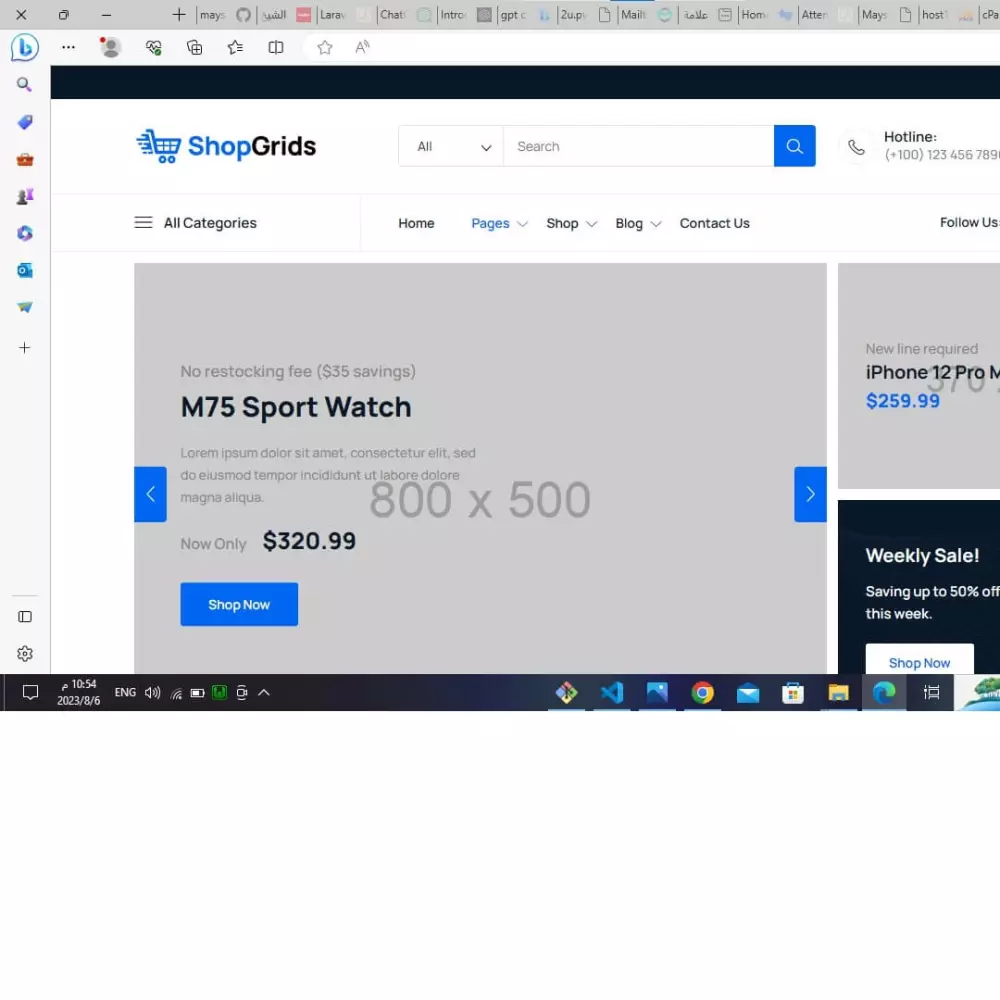Click Shop Now in Weekly Sale banner
Screen dimensions: 1000x1000
(x=919, y=659)
